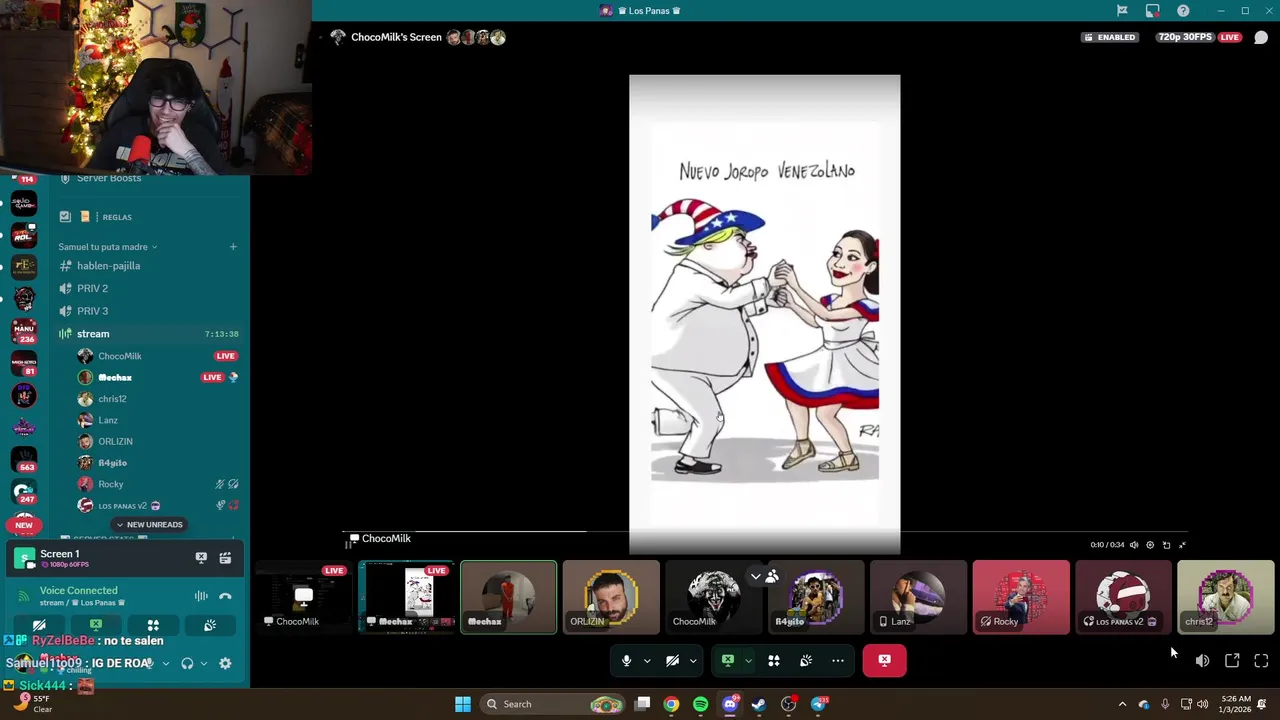Open the soundboard icon in call controls
Image resolution: width=1280 pixels, height=720 pixels.
(x=806, y=661)
